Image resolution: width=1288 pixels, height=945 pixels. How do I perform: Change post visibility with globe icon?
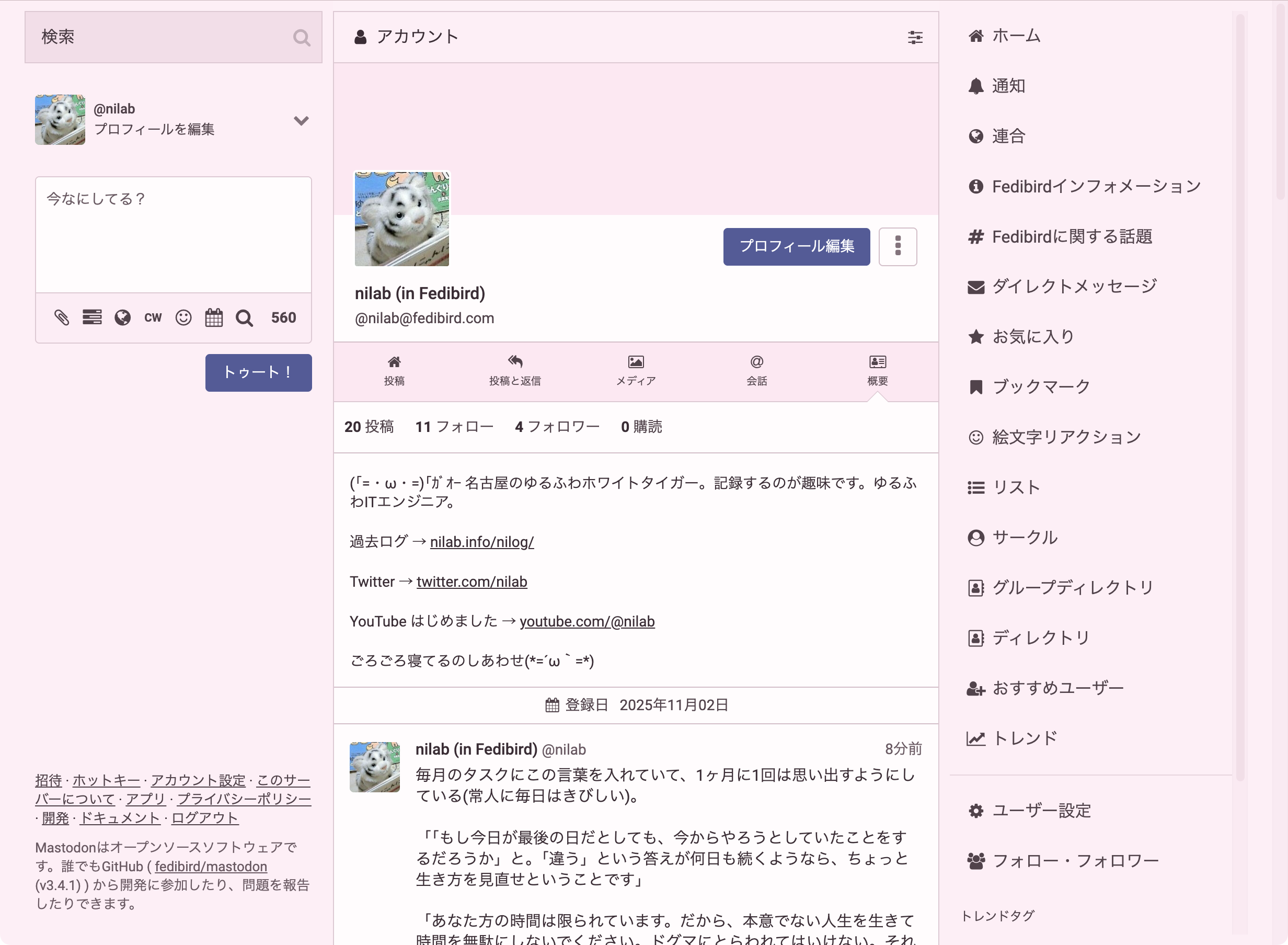point(122,317)
